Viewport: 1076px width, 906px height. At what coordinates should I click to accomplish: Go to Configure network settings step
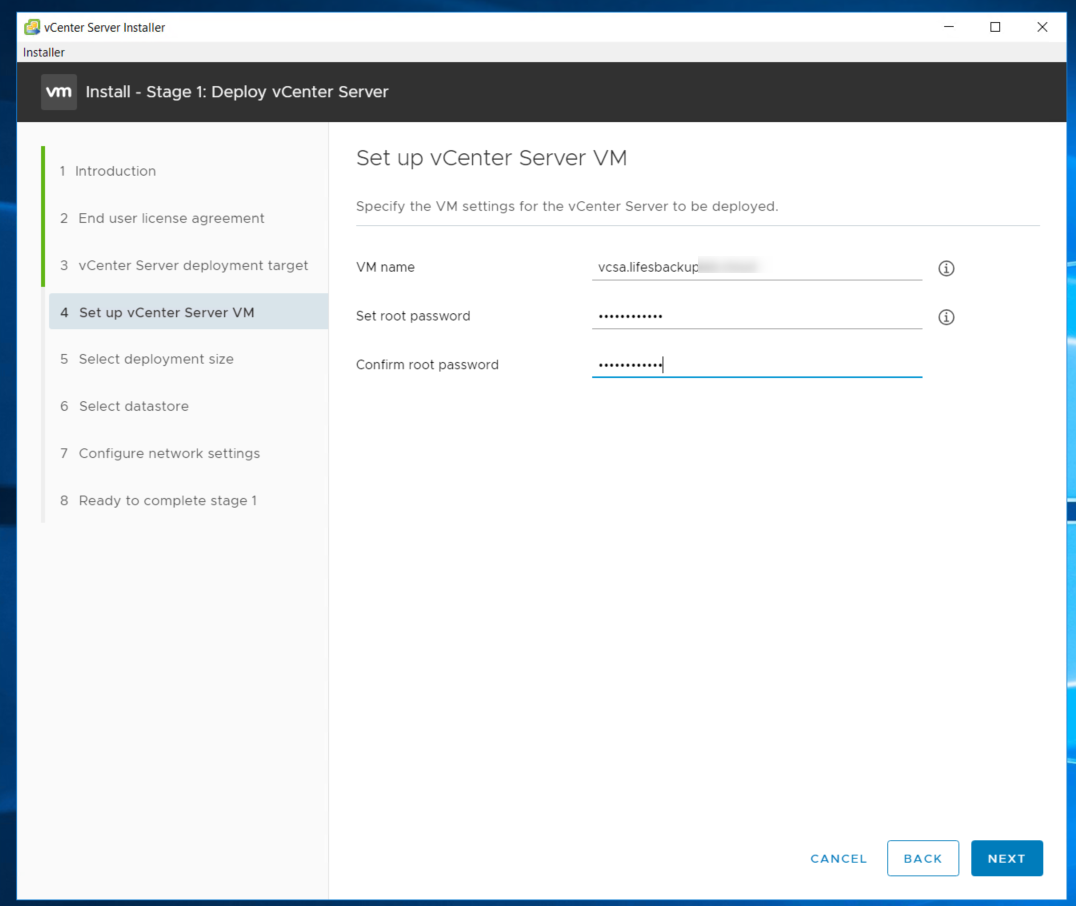(169, 453)
